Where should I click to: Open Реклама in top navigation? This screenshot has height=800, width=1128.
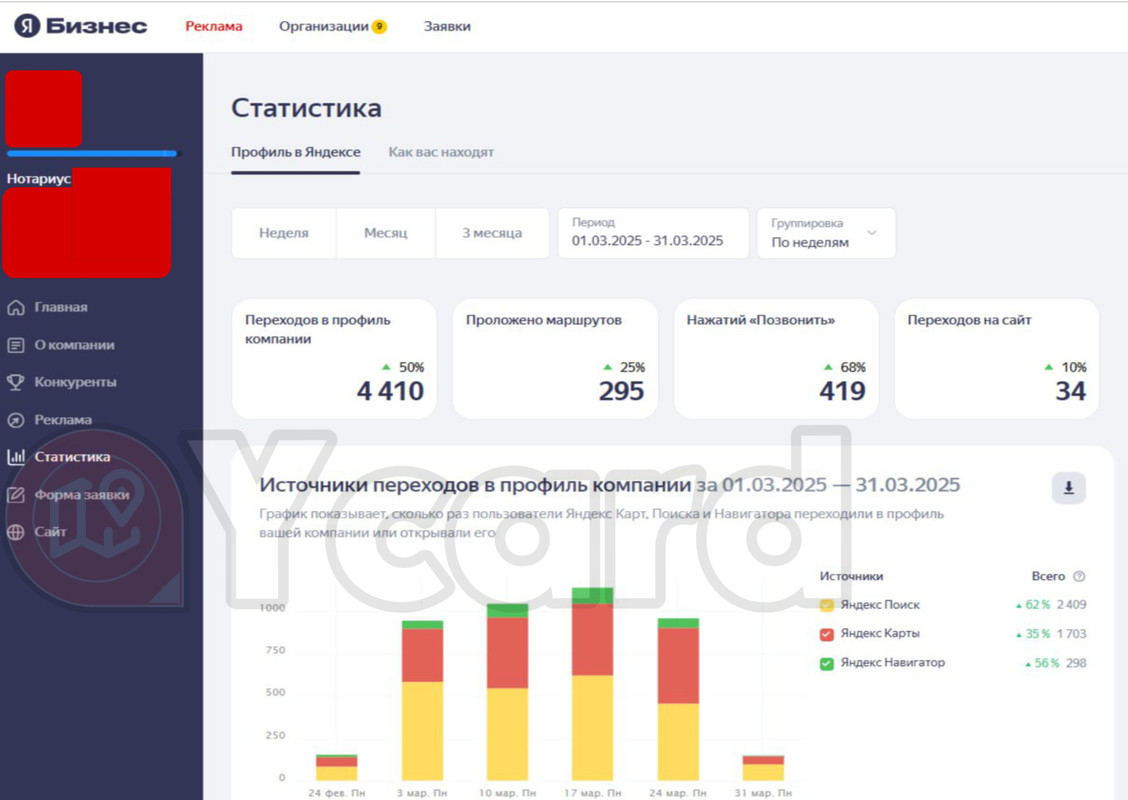pos(214,27)
